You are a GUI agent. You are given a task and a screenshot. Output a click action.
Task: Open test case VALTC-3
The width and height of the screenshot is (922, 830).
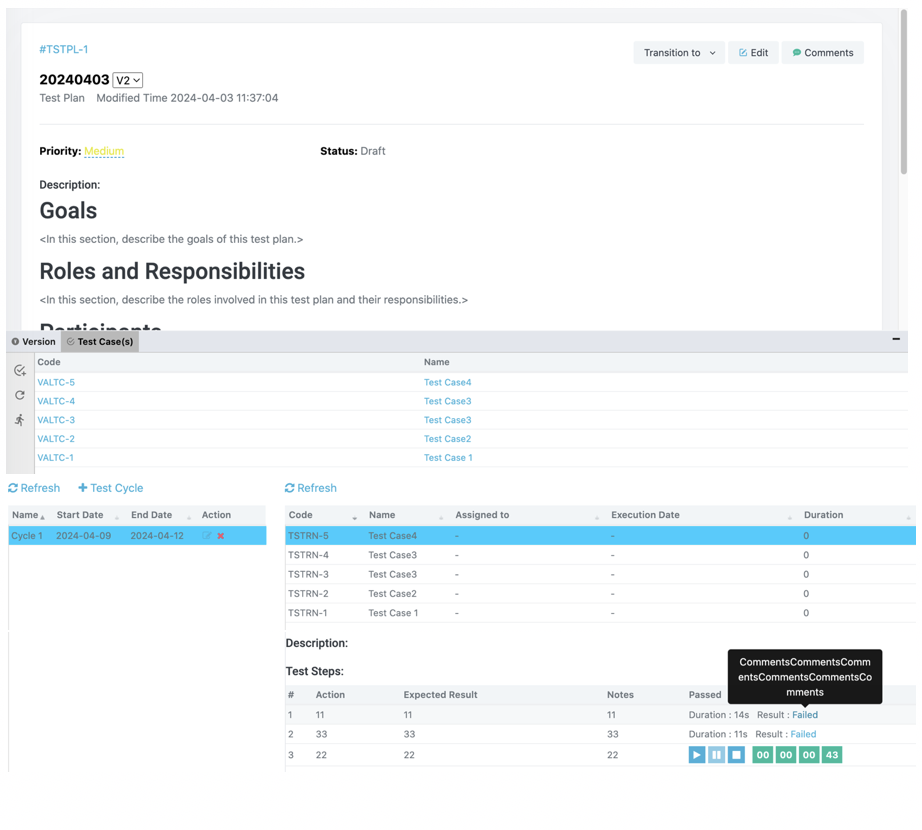click(56, 420)
